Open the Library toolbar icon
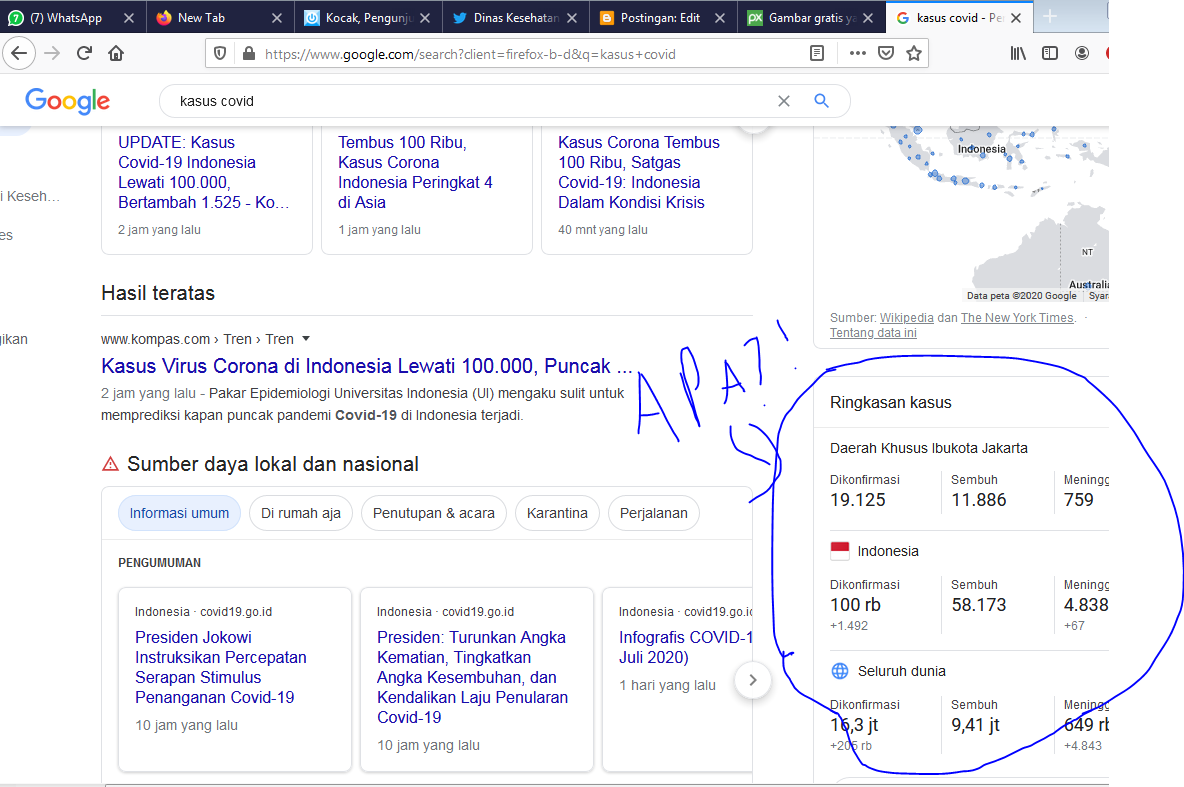Viewport: 1184px width, 787px height. 1018,53
